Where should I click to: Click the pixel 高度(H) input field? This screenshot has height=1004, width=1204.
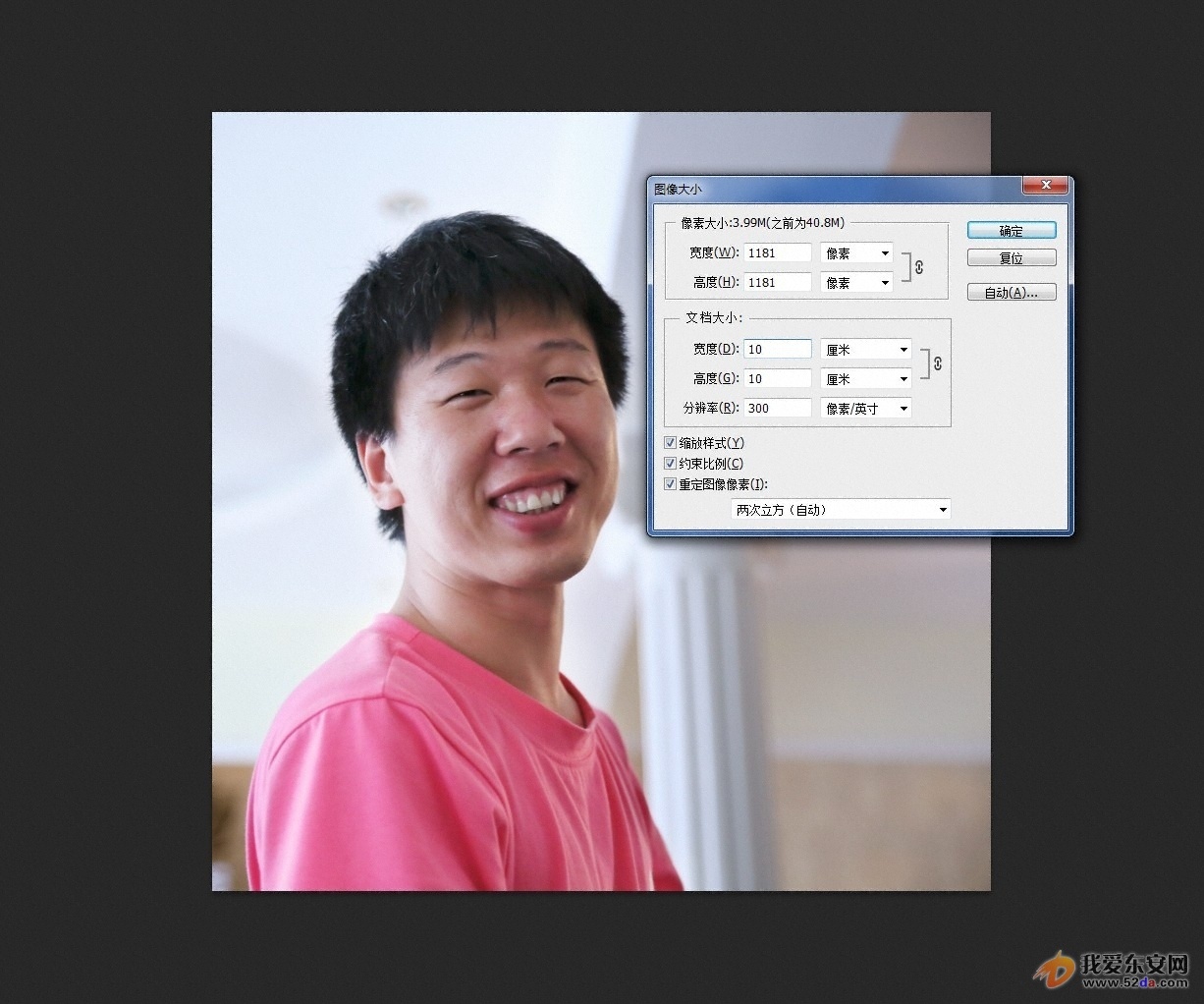pos(778,282)
